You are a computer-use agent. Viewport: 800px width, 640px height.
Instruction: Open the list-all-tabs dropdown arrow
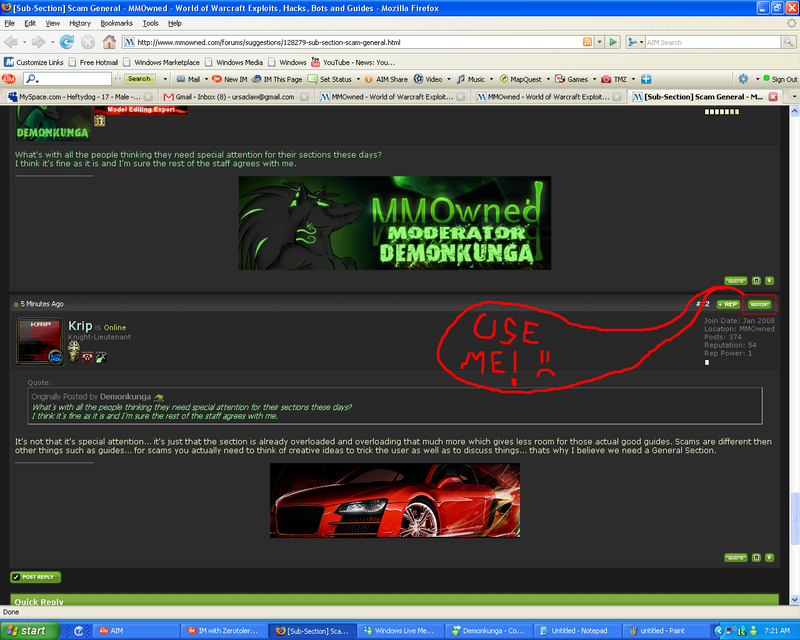tap(793, 96)
